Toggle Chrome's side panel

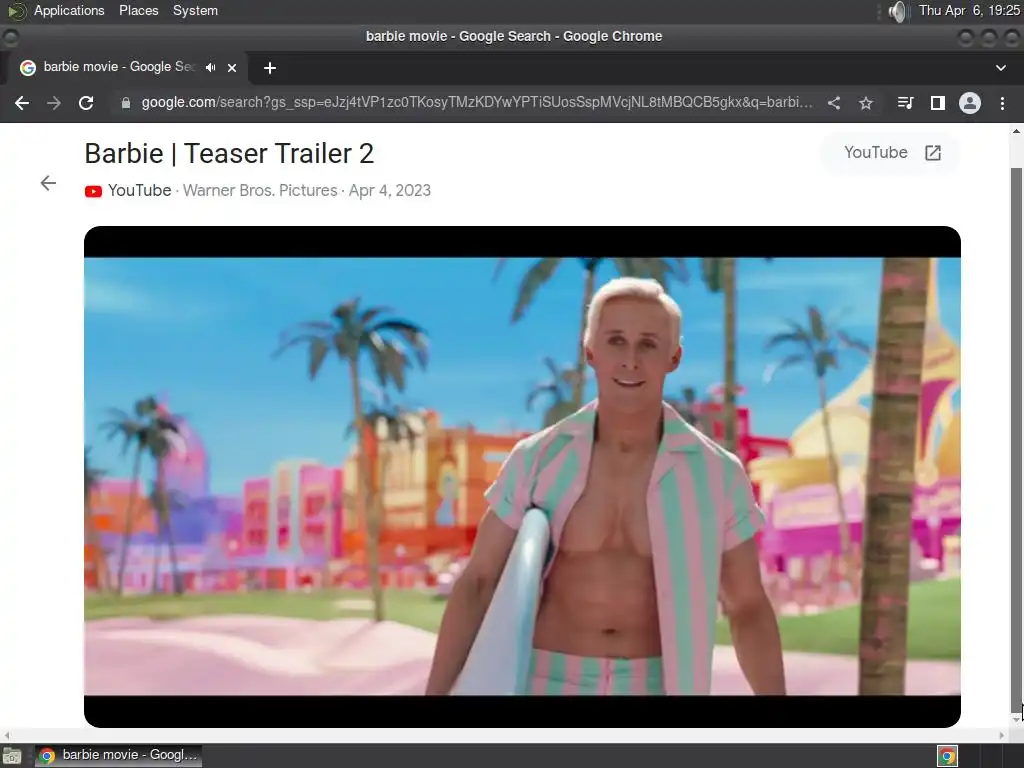(x=938, y=103)
